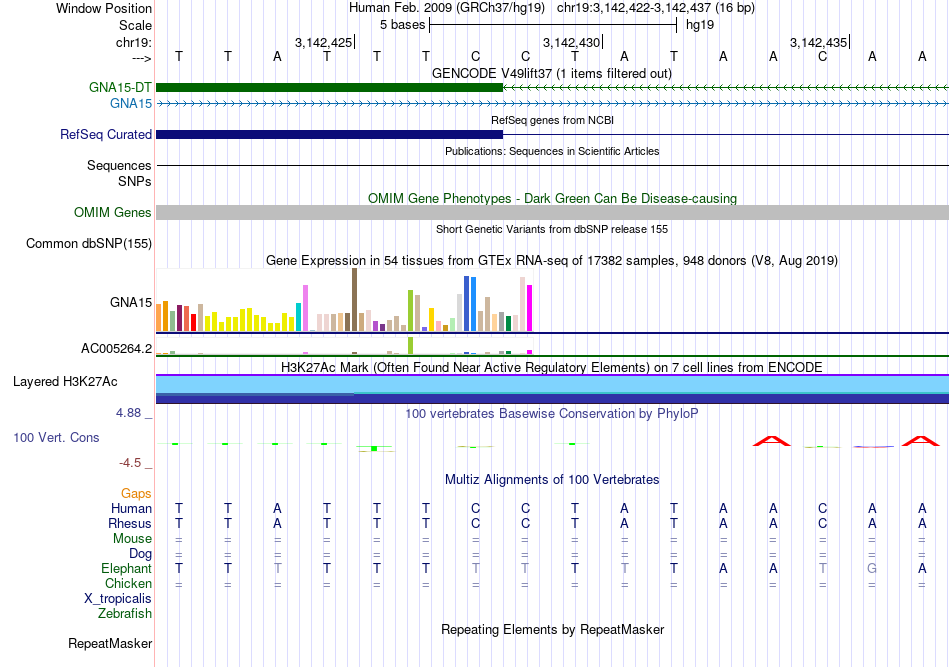Viewport: 950px width, 667px height.
Task: Click the green GNA15-DT exon block
Action: pos(330,88)
